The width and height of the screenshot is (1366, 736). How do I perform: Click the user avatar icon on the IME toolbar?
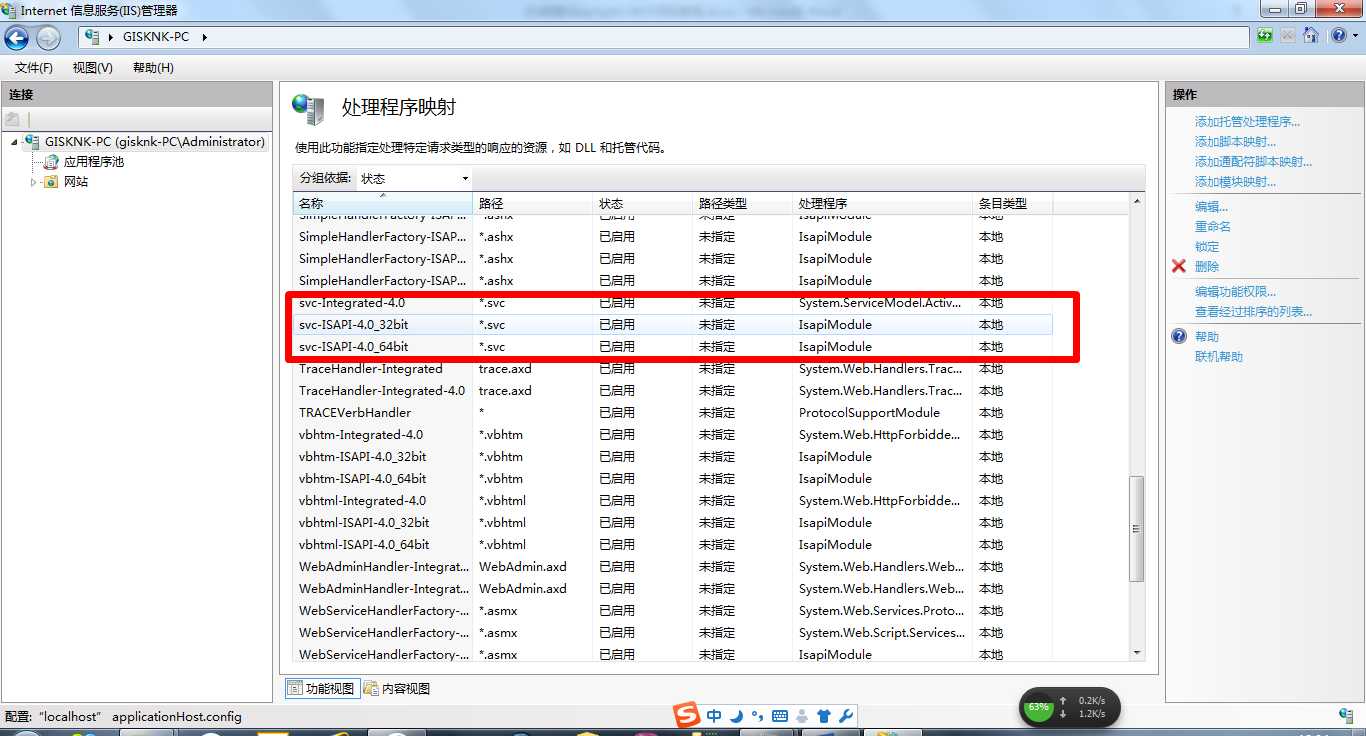coord(802,716)
